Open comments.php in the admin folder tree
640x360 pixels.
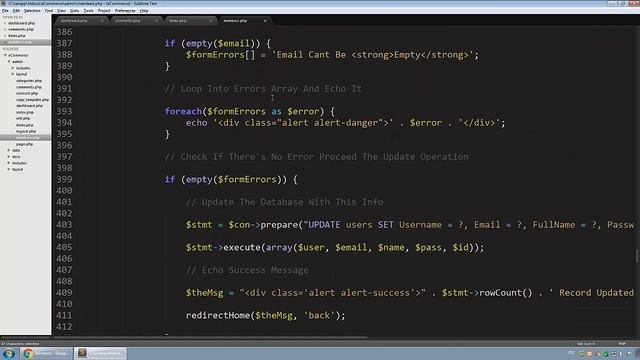pyautogui.click(x=29, y=87)
